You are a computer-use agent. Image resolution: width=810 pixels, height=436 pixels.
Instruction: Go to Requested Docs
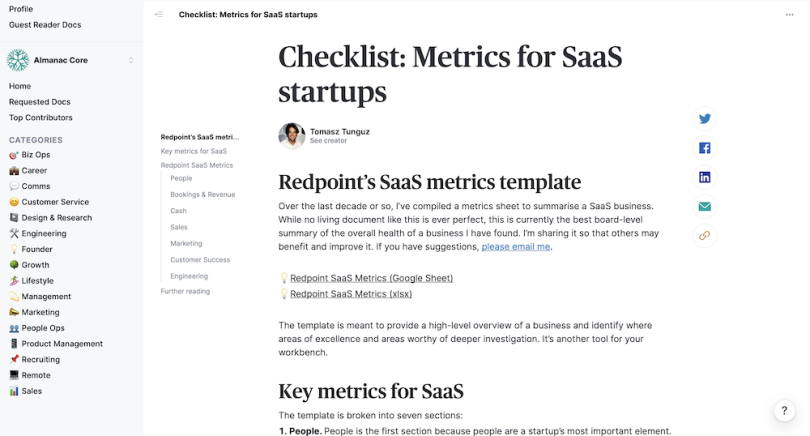click(40, 102)
